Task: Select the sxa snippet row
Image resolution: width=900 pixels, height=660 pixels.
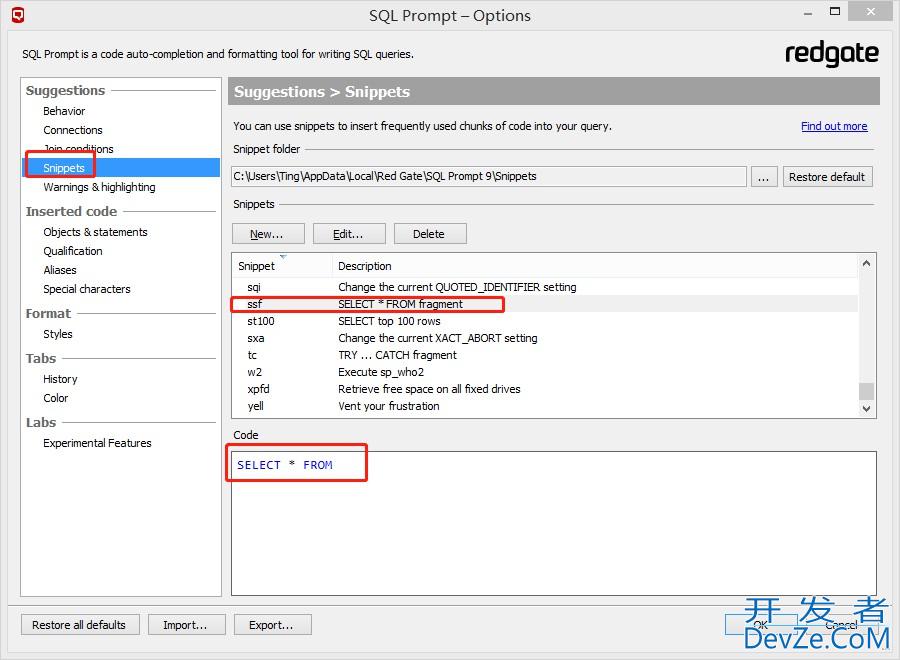Action: coord(545,338)
